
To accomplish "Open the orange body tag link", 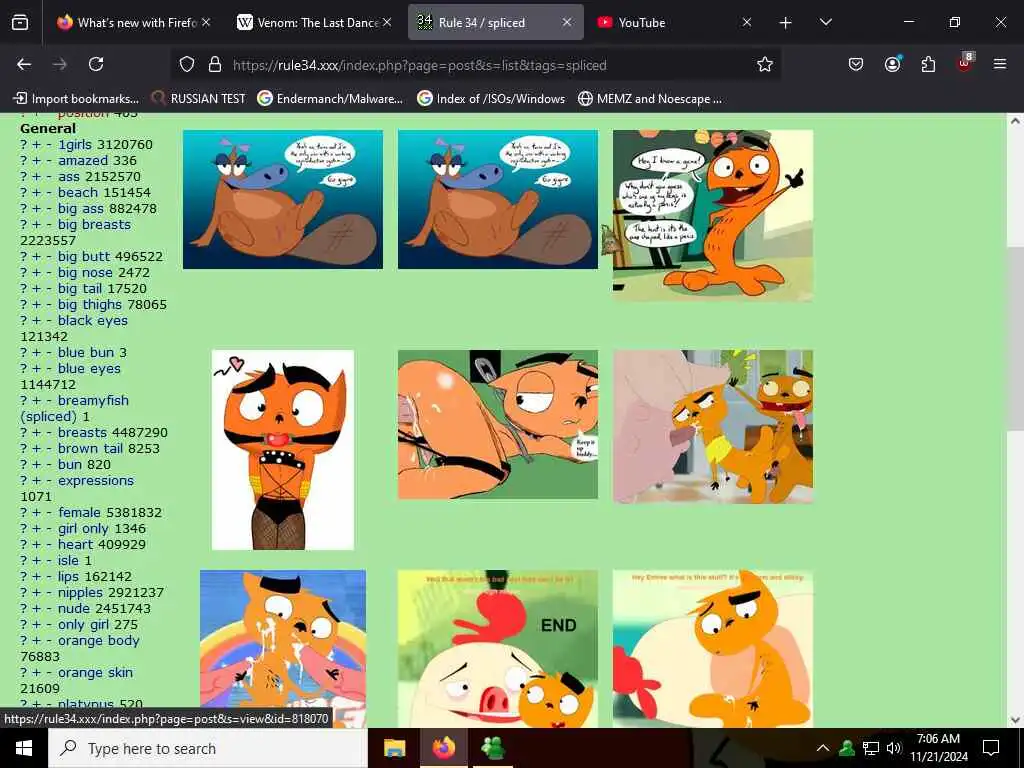I will [99, 641].
